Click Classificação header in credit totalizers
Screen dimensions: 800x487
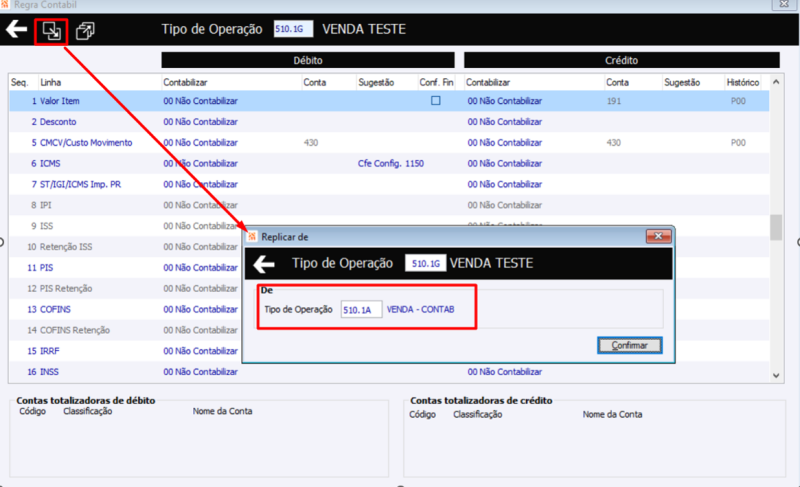point(478,415)
